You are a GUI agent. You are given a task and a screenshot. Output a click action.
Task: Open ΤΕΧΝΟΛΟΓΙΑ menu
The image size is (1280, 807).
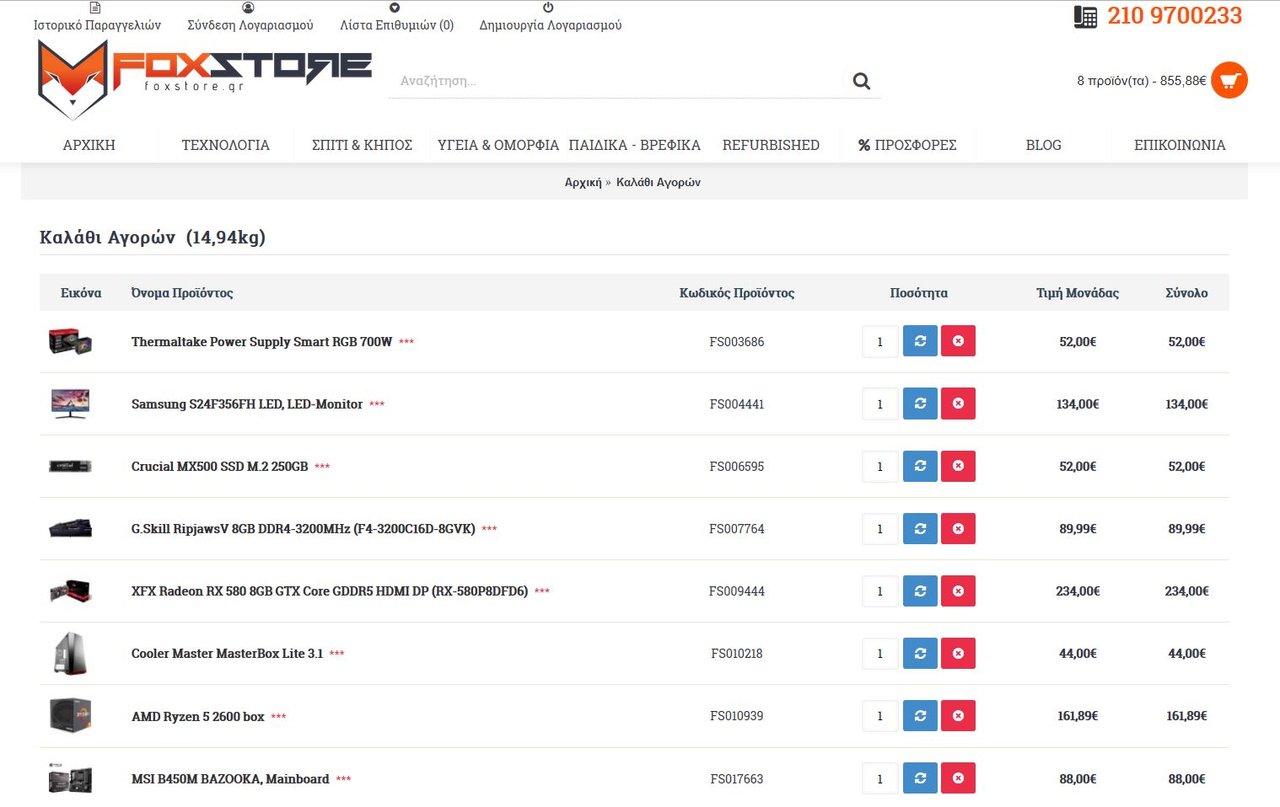click(x=225, y=145)
